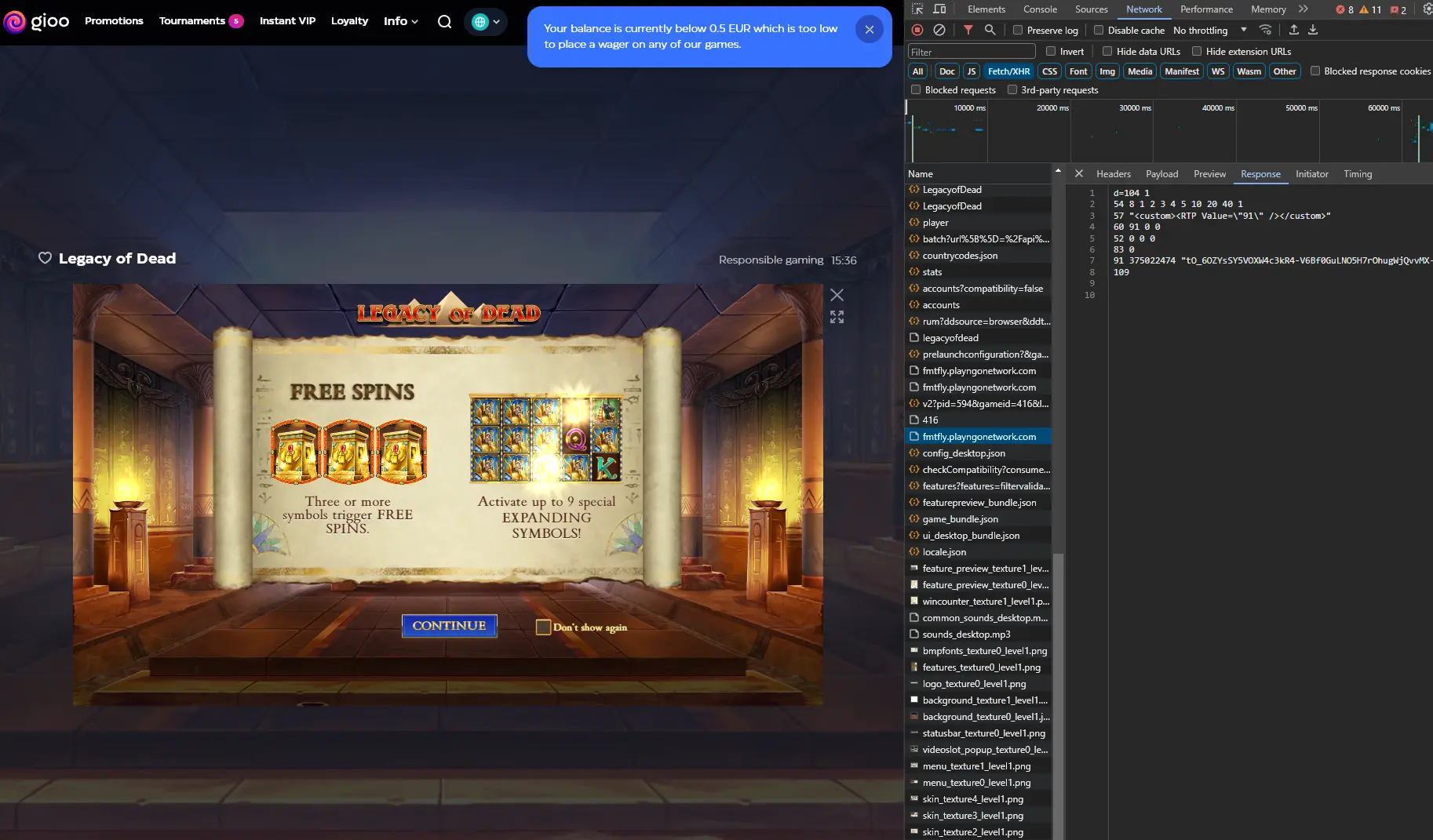Toggle Hide extension URLs checkbox
Screen dimensions: 1433x840
1197,51
